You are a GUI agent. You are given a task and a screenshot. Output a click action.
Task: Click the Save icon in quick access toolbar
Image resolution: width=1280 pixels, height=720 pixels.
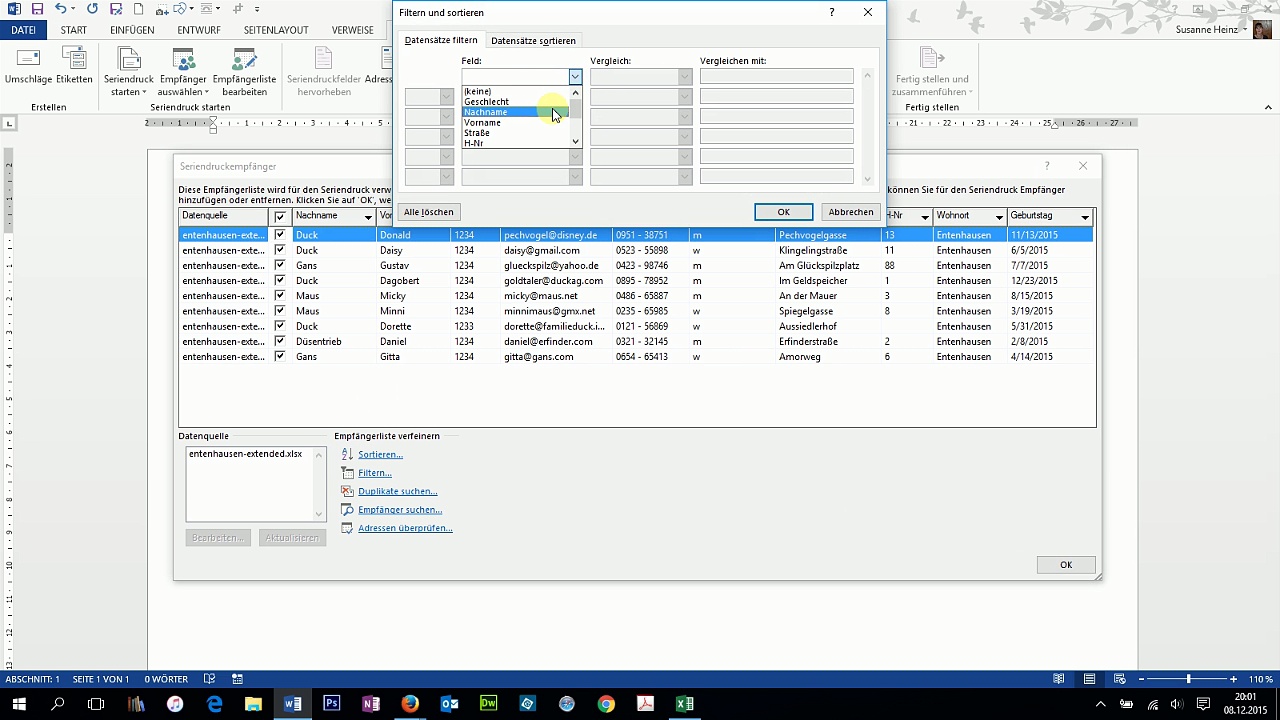click(x=37, y=9)
